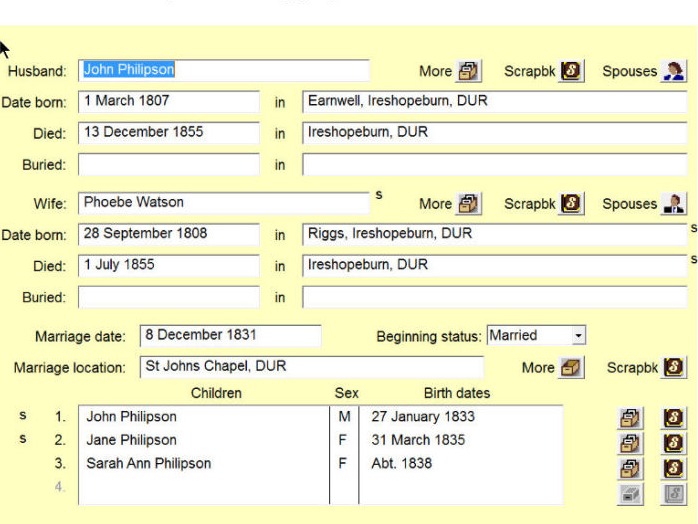Open Scrapbook for Sarah Ann Philipson

(x=674, y=469)
